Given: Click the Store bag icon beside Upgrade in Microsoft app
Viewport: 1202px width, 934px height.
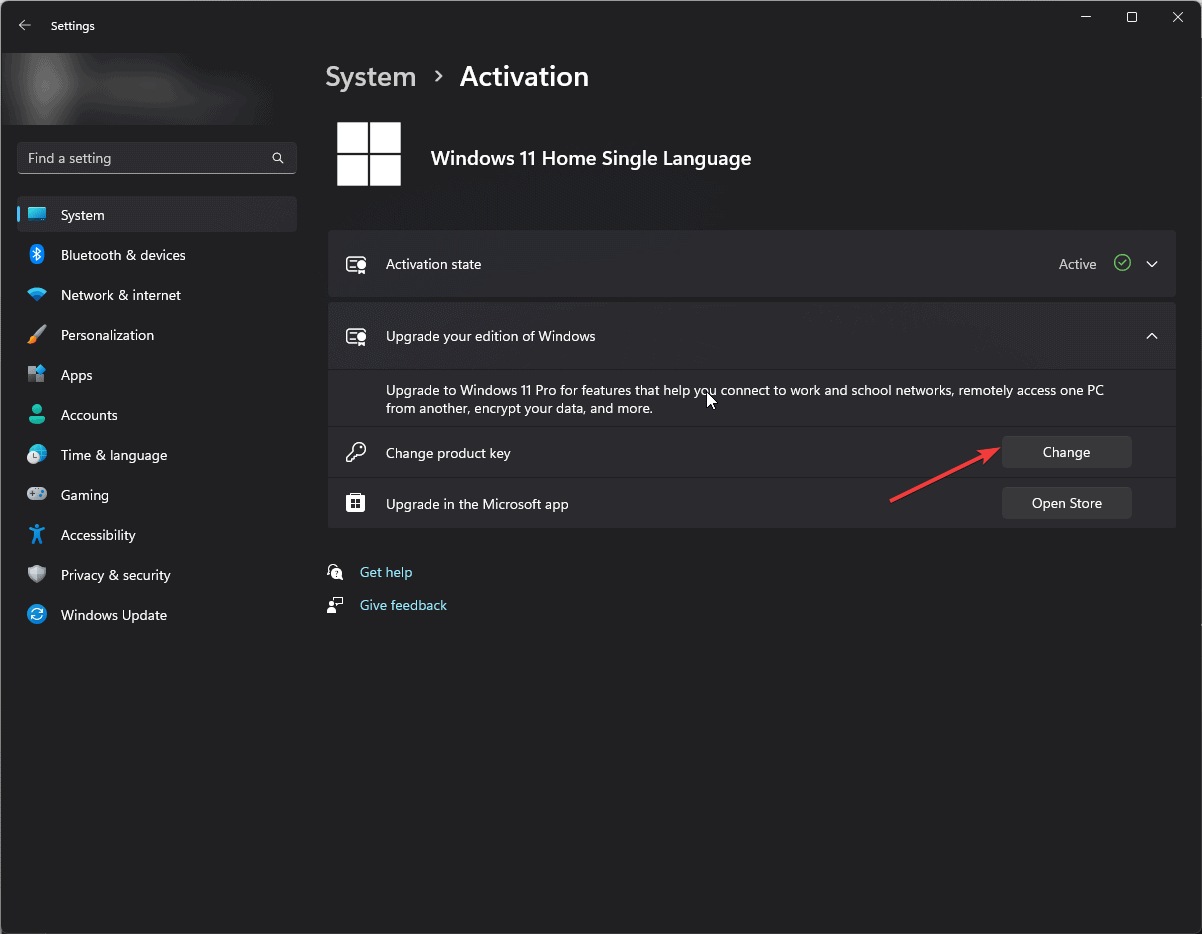Looking at the screenshot, I should click(x=356, y=503).
